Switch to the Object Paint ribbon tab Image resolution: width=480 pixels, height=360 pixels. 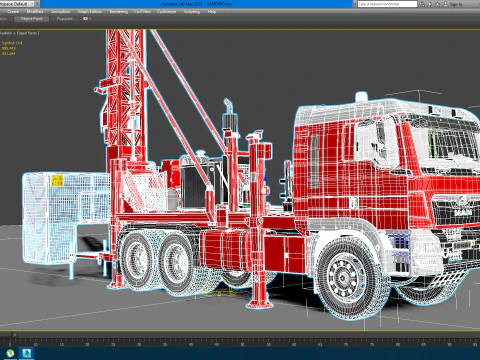[31, 19]
